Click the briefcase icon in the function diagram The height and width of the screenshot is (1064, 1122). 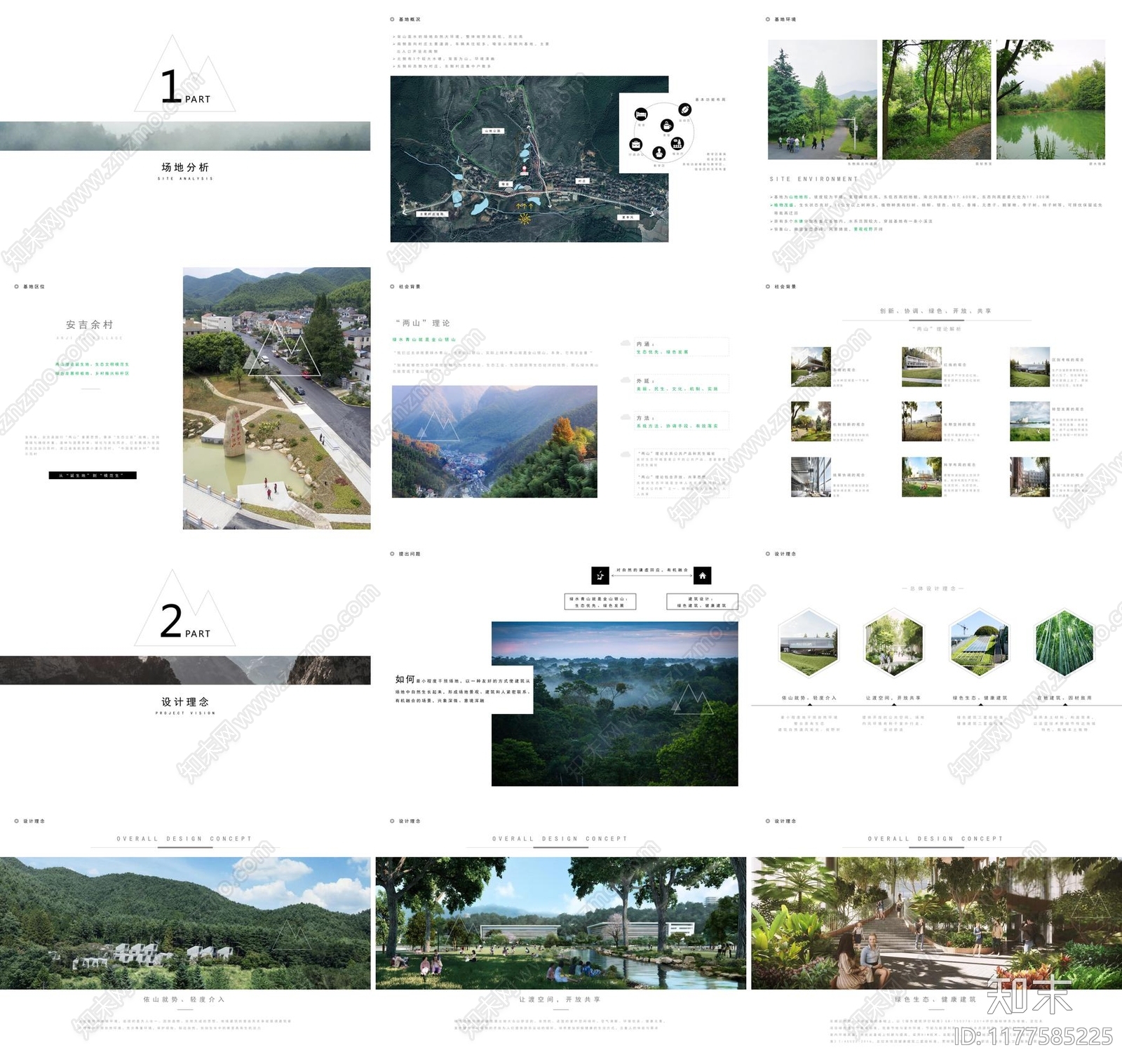[636, 144]
